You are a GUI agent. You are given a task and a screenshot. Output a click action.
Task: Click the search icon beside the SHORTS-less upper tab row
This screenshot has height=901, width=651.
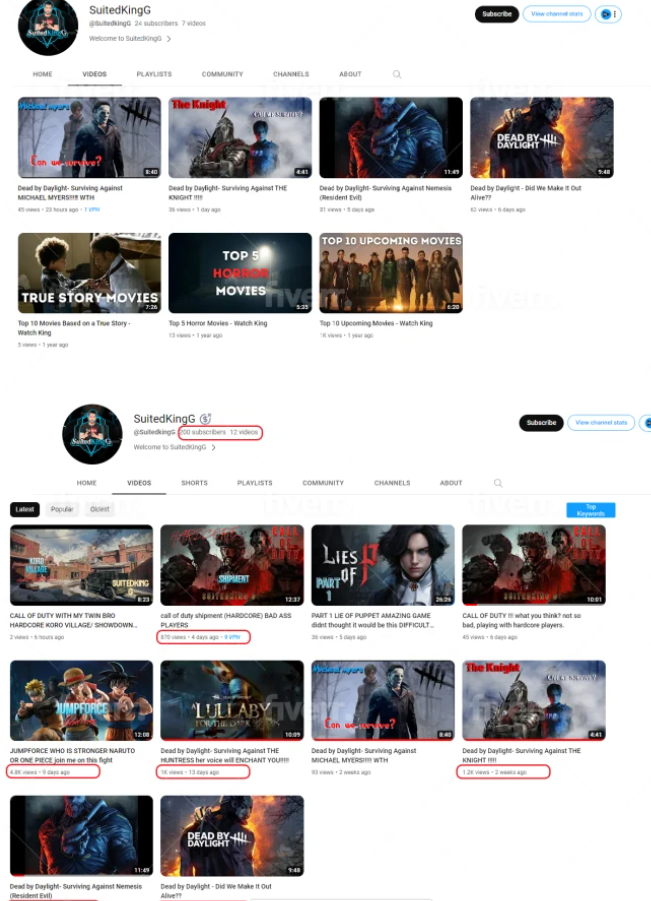pyautogui.click(x=397, y=74)
